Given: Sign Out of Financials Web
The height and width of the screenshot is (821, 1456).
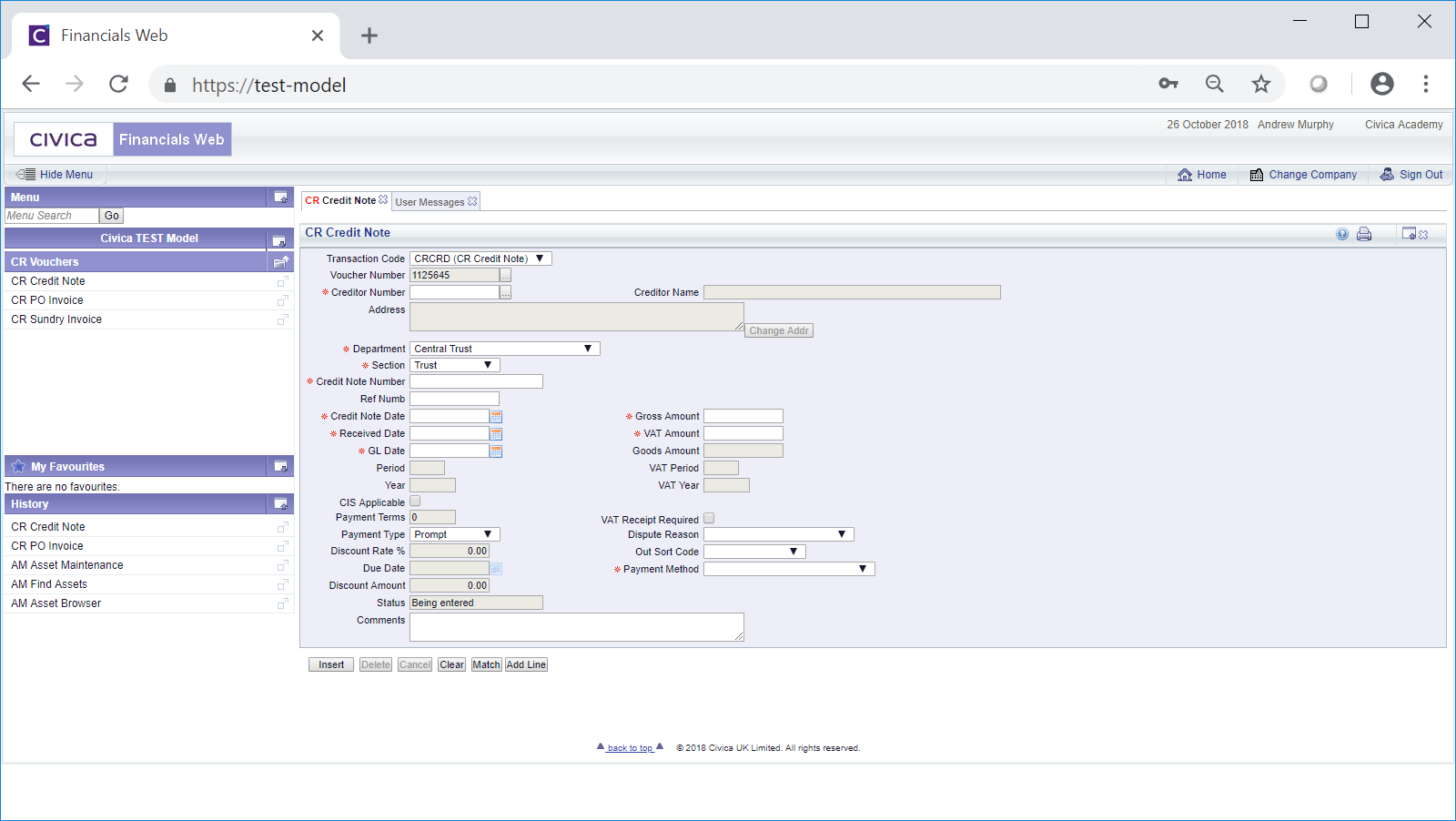Looking at the screenshot, I should [1411, 175].
